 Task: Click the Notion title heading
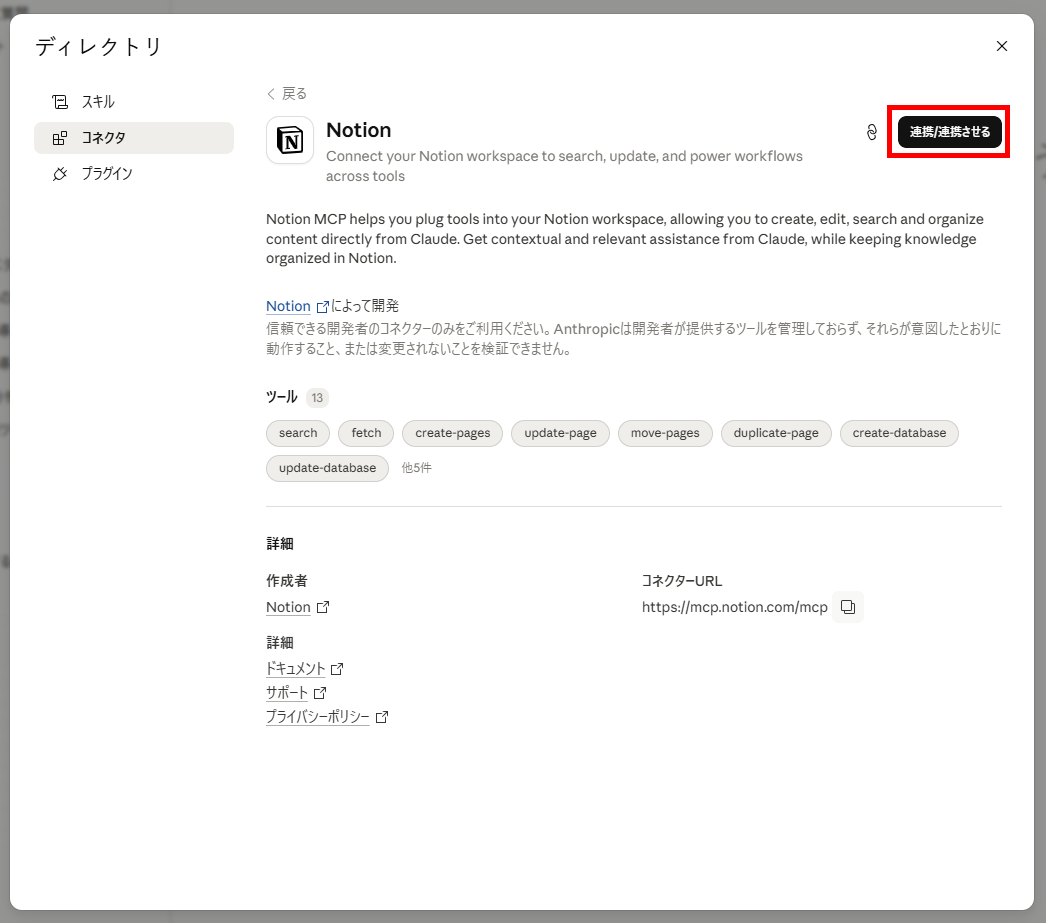358,130
